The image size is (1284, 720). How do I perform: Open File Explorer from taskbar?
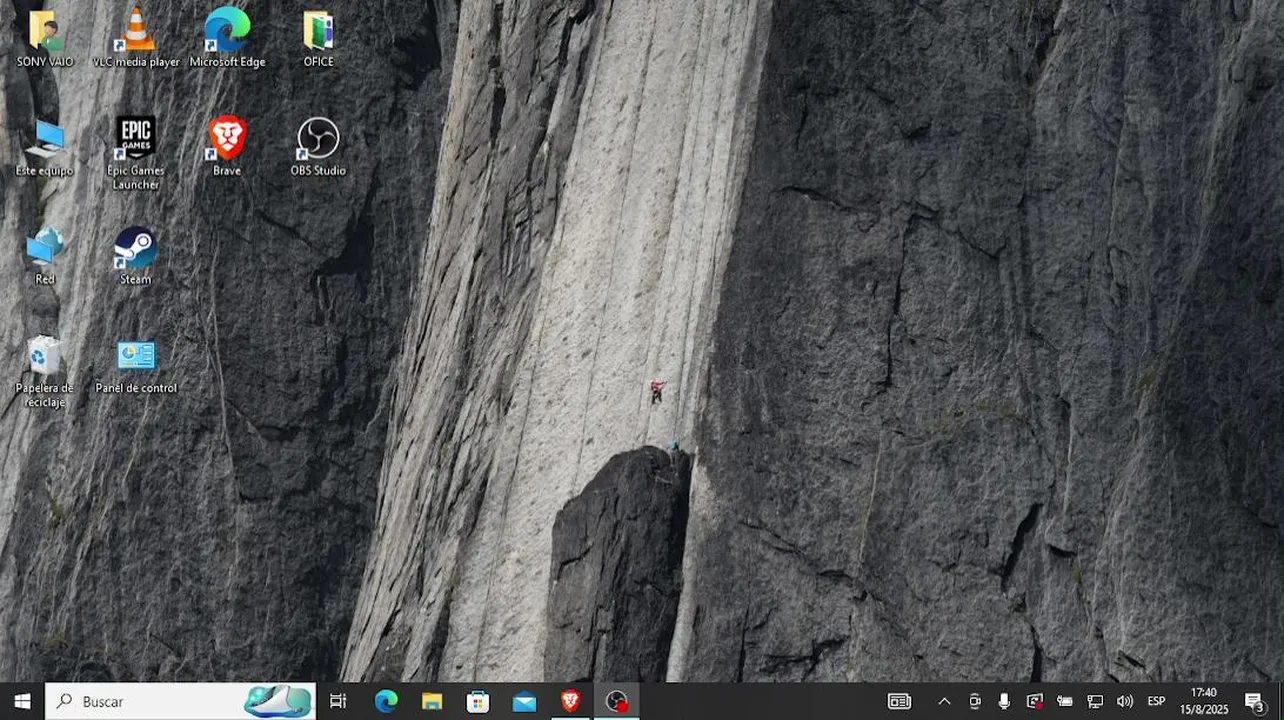tap(432, 701)
